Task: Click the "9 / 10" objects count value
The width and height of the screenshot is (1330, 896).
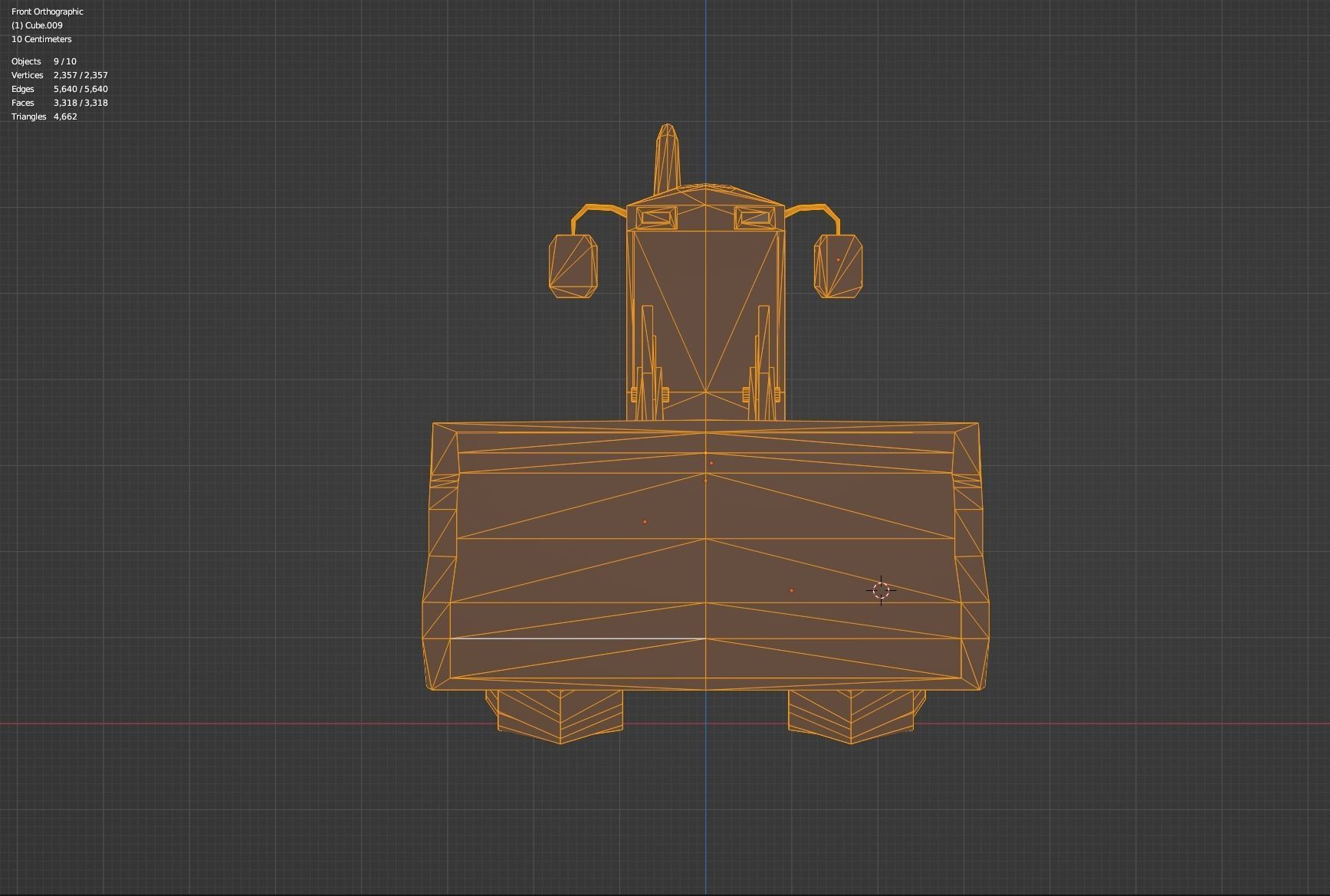Action: [x=65, y=61]
